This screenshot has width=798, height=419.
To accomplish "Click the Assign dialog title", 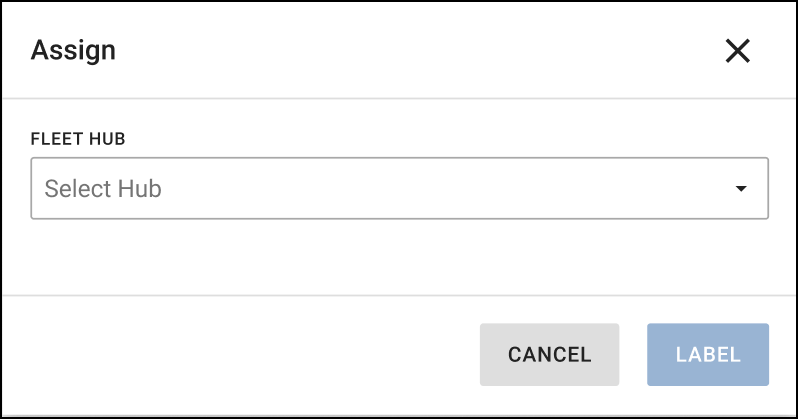I will (73, 50).
